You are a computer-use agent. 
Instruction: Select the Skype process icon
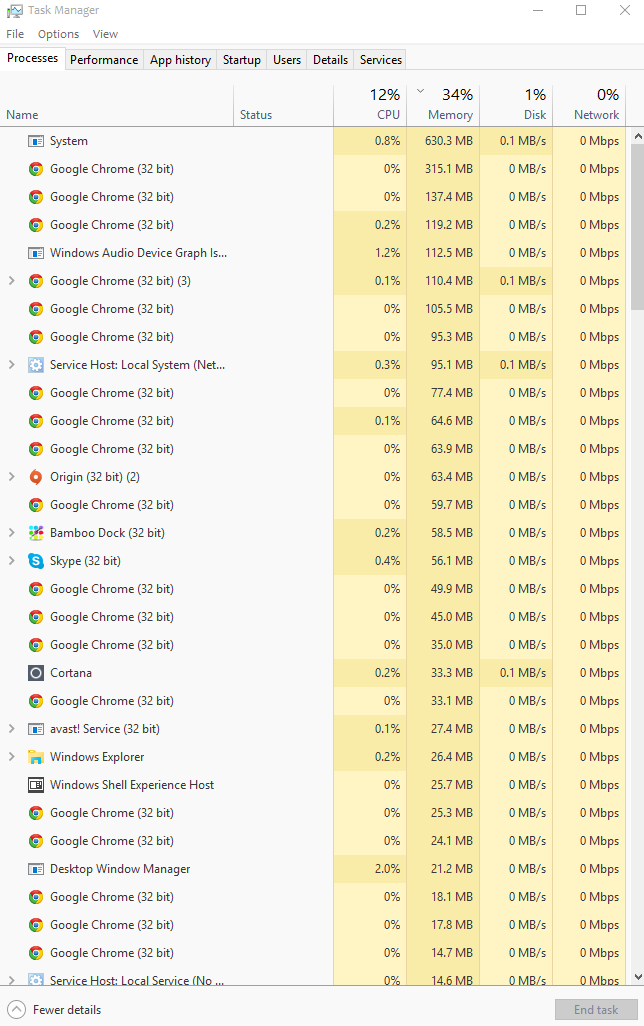[36, 561]
